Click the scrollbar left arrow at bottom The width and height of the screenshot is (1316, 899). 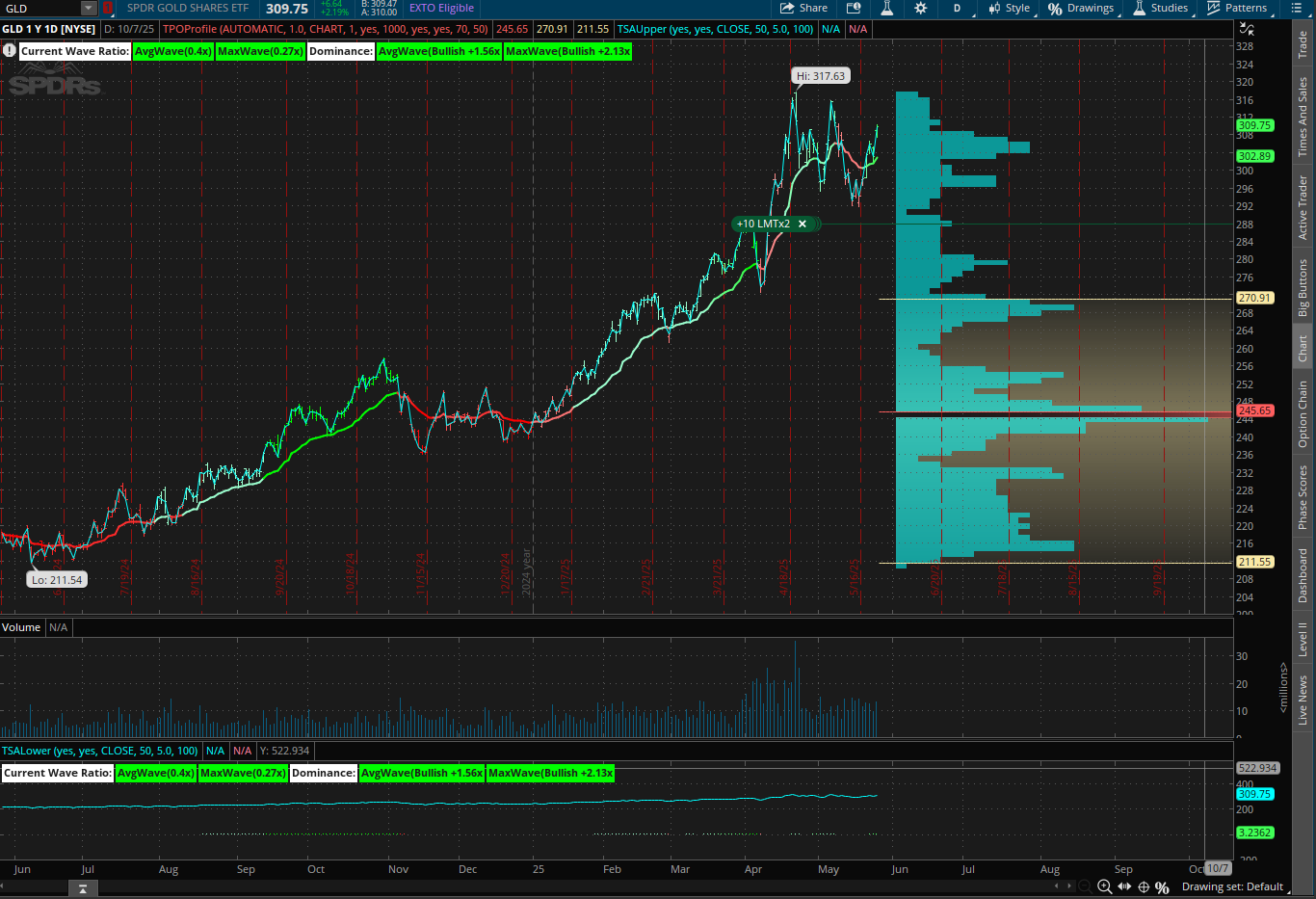(x=1057, y=886)
